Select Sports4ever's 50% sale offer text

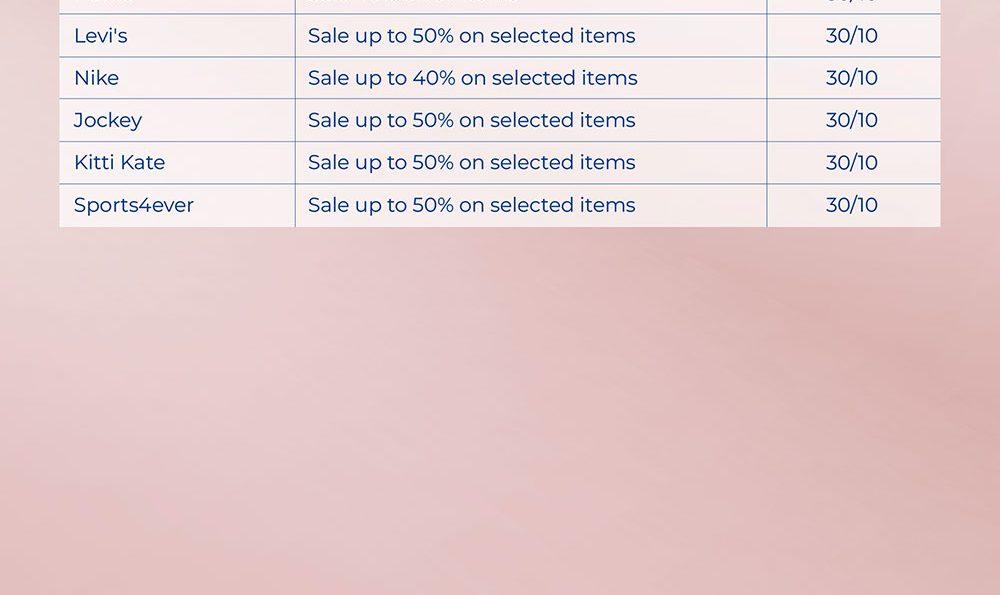click(x=471, y=205)
